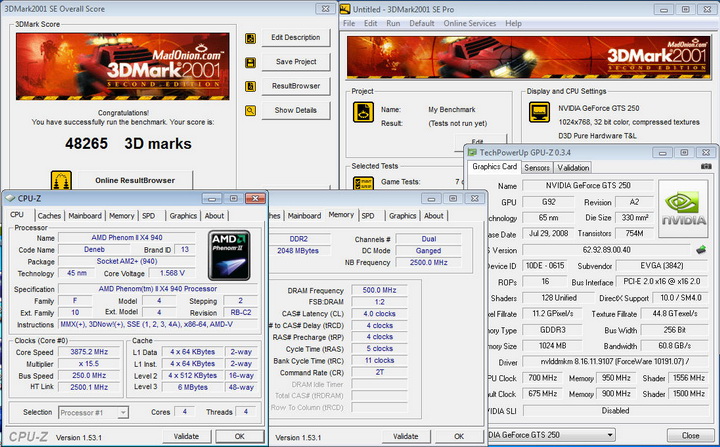Click the GPU-Z BIOS Version field

click(x=606, y=250)
